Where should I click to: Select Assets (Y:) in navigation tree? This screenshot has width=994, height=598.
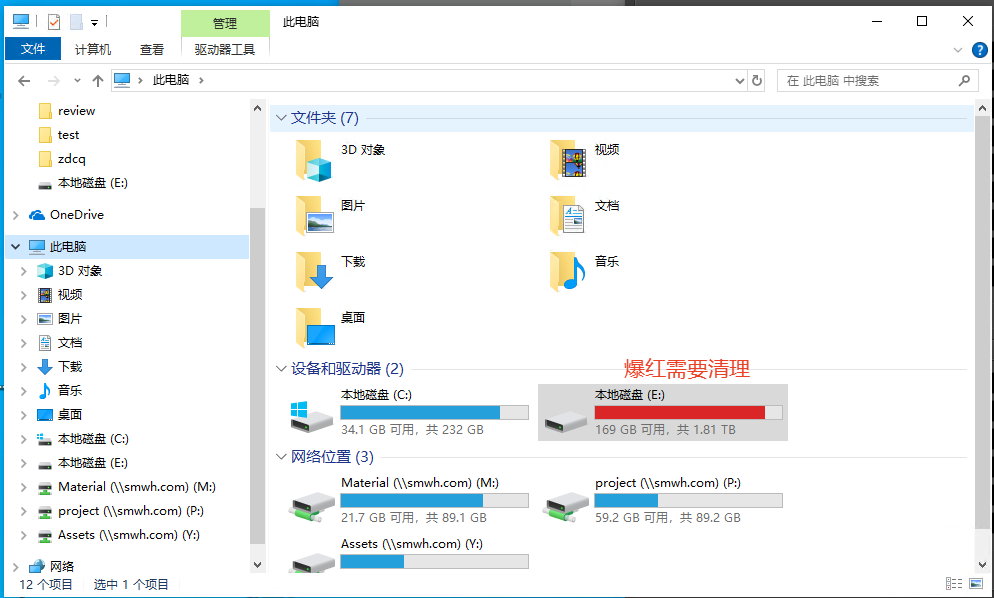[128, 535]
